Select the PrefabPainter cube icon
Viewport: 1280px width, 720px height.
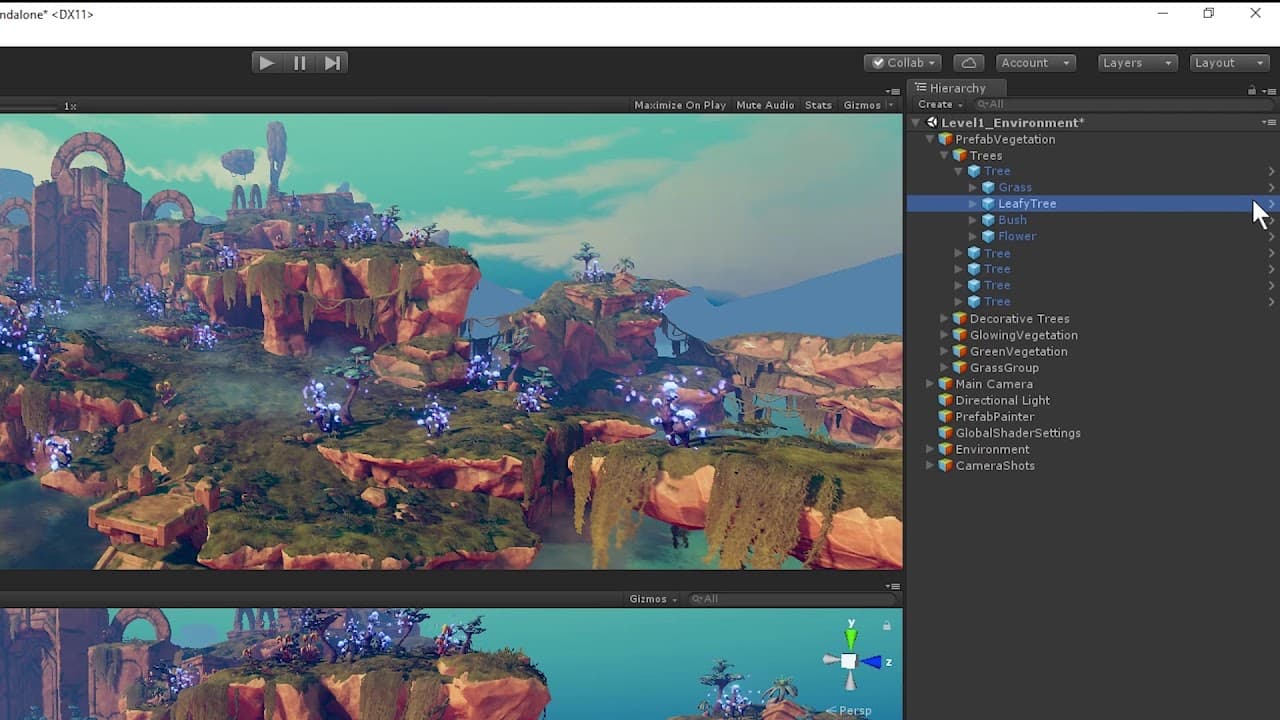(945, 417)
